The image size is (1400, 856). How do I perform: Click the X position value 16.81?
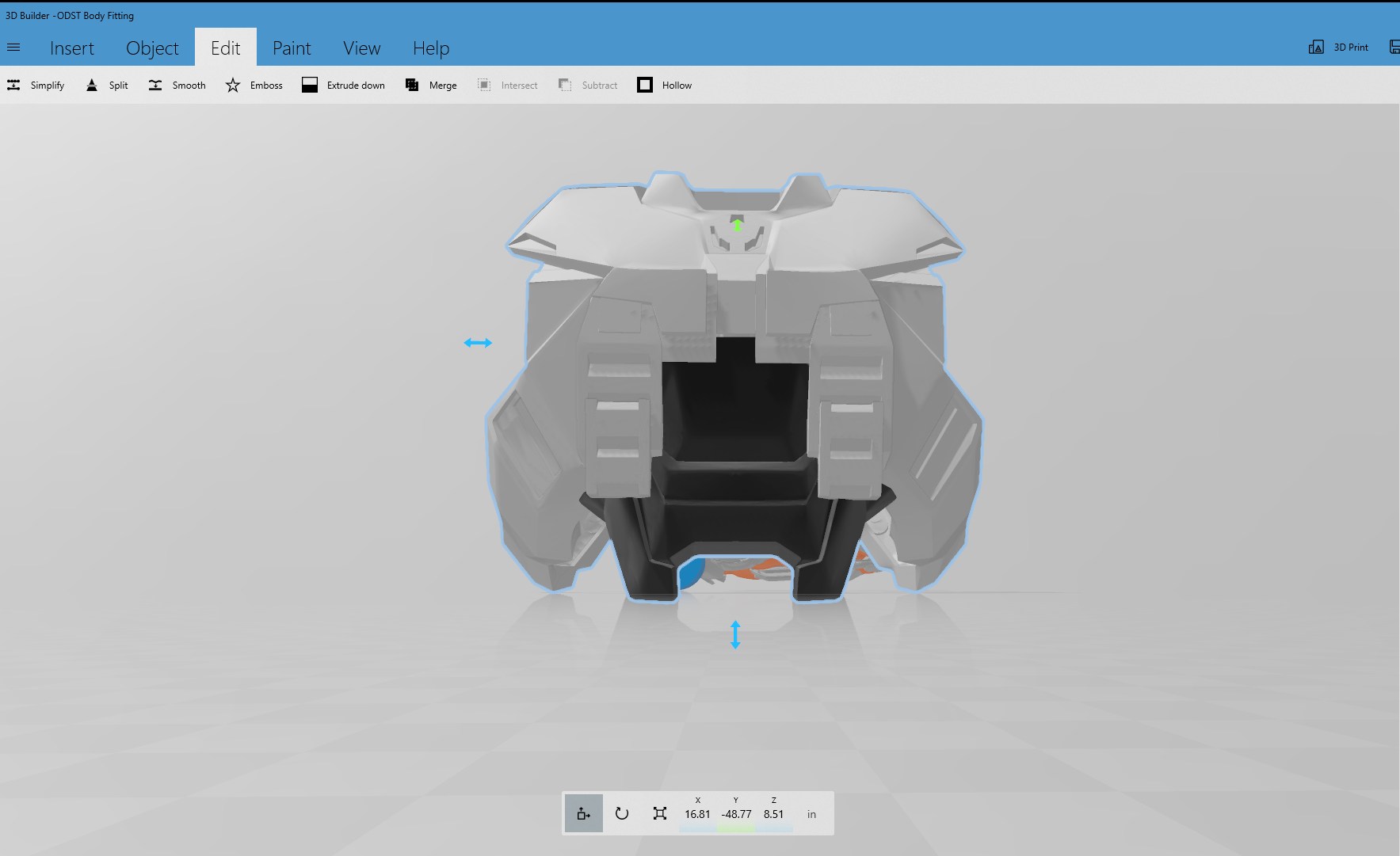pos(697,814)
